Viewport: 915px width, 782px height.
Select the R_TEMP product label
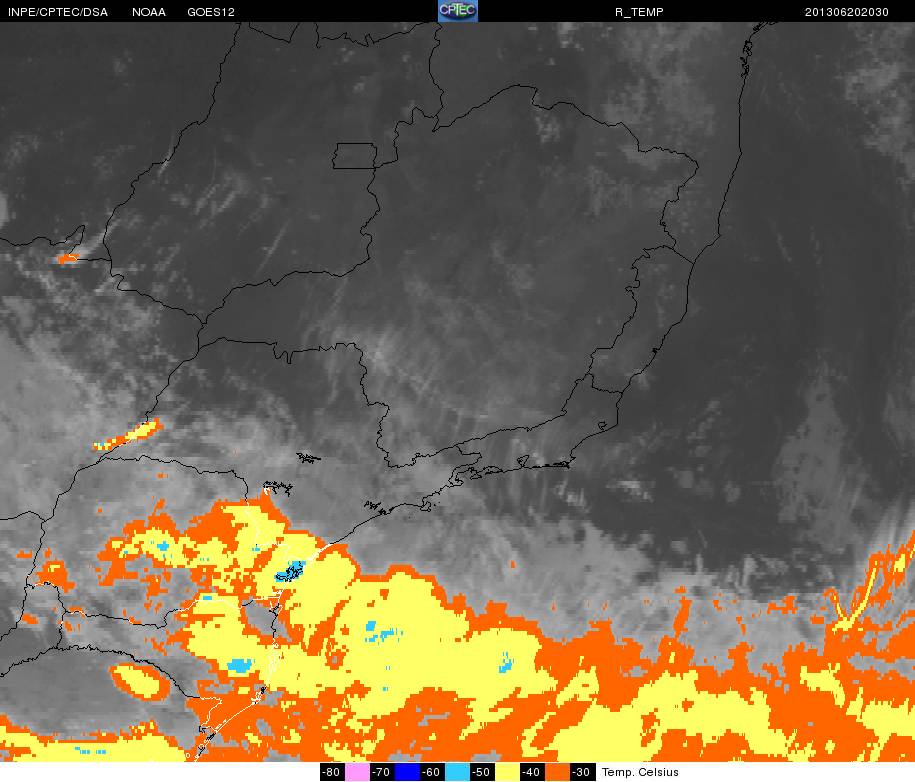[639, 12]
